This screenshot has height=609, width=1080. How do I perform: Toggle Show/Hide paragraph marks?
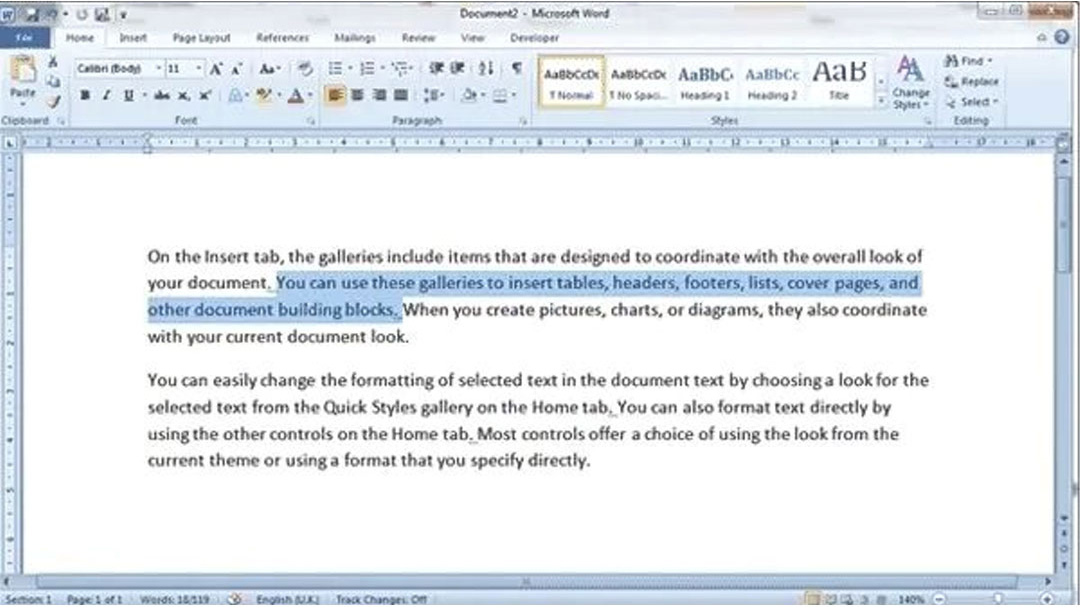(516, 69)
